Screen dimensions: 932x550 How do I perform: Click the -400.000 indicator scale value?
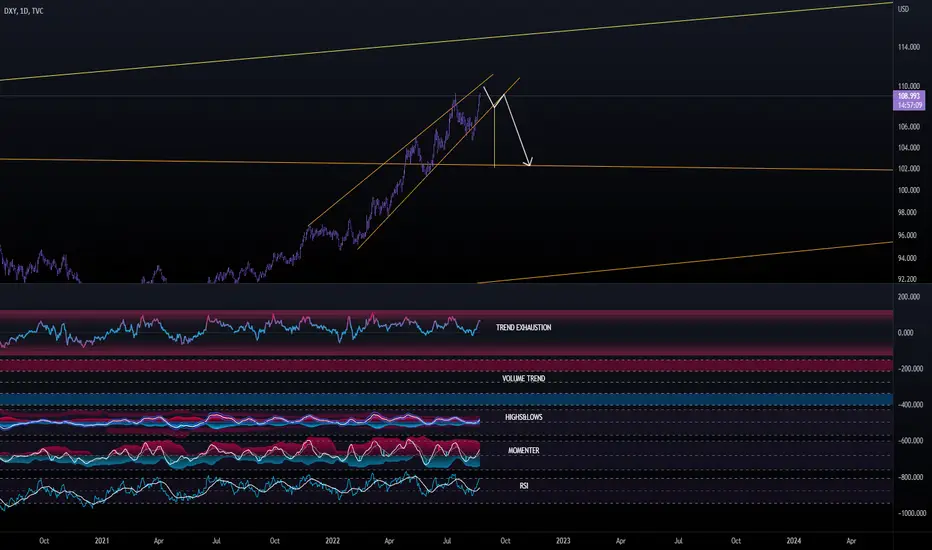pos(910,405)
